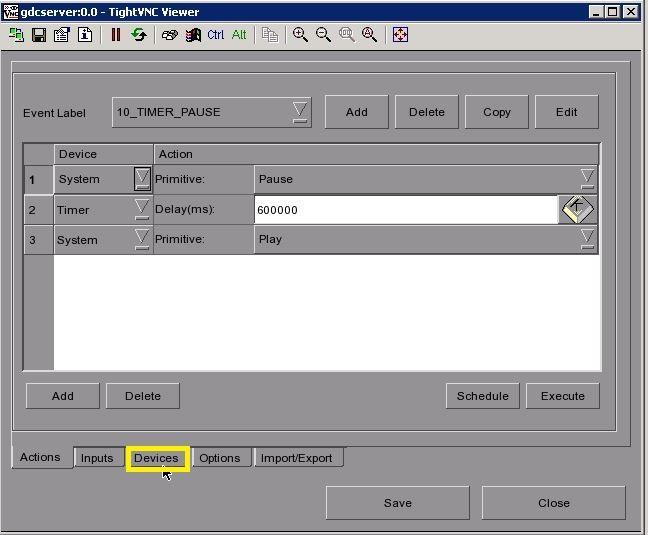Image resolution: width=648 pixels, height=535 pixels.
Task: Click the Delay(ms): label in row 2
Action: pyautogui.click(x=185, y=209)
